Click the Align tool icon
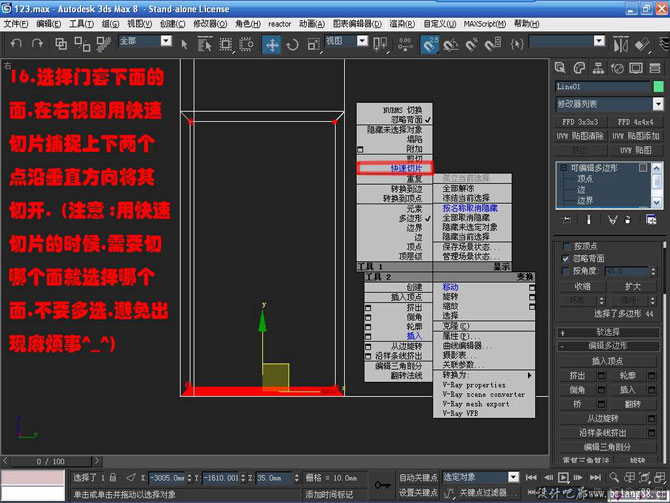Screen dimensions: 670x503 pos(642,44)
